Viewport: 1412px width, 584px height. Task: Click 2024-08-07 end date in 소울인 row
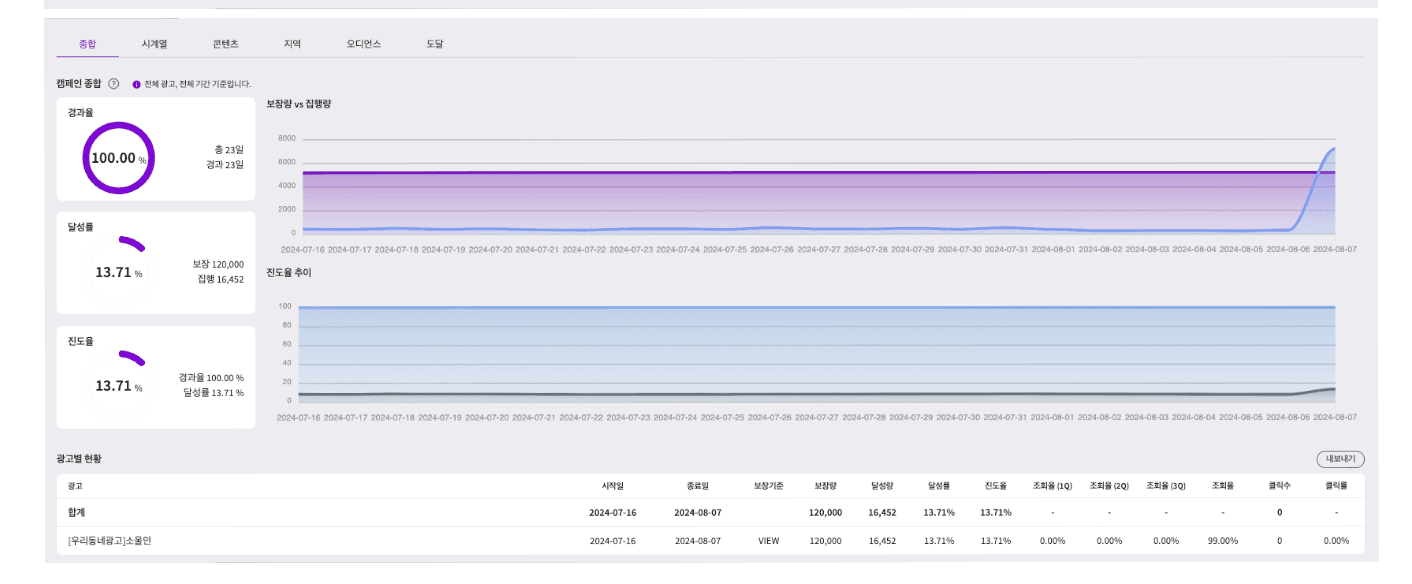[697, 540]
